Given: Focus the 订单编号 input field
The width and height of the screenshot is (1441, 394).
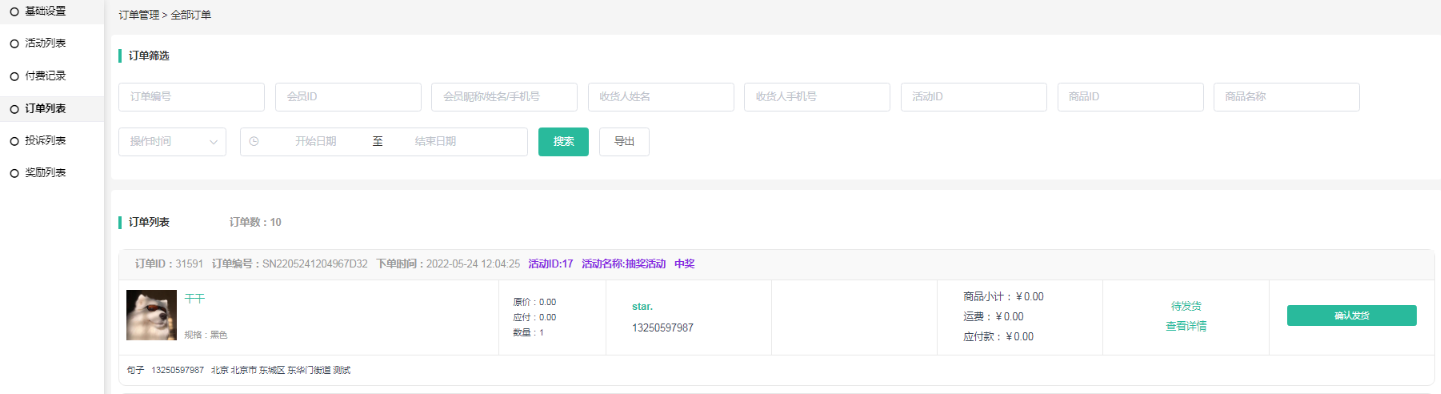Looking at the screenshot, I should (x=191, y=97).
